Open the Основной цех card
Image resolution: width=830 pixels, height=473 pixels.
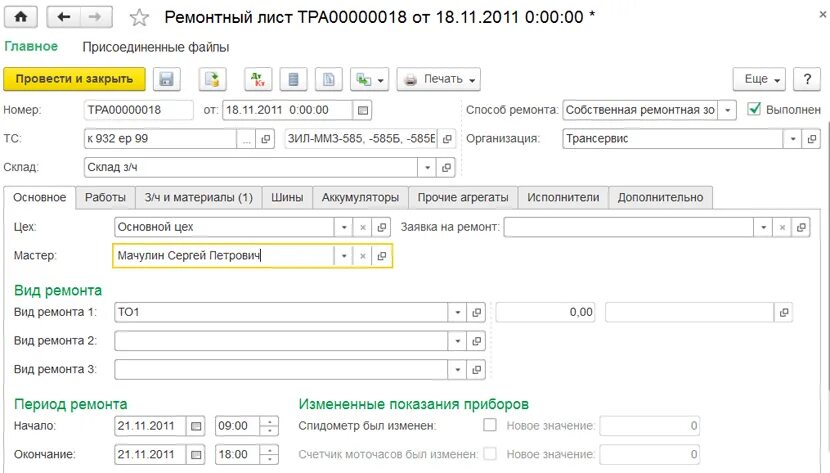pos(381,228)
